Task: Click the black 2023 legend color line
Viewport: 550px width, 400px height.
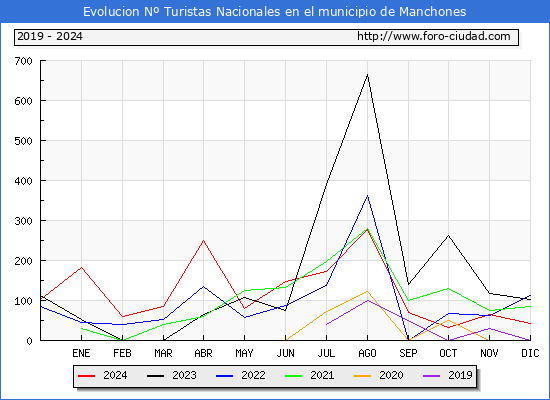Action: (x=155, y=376)
